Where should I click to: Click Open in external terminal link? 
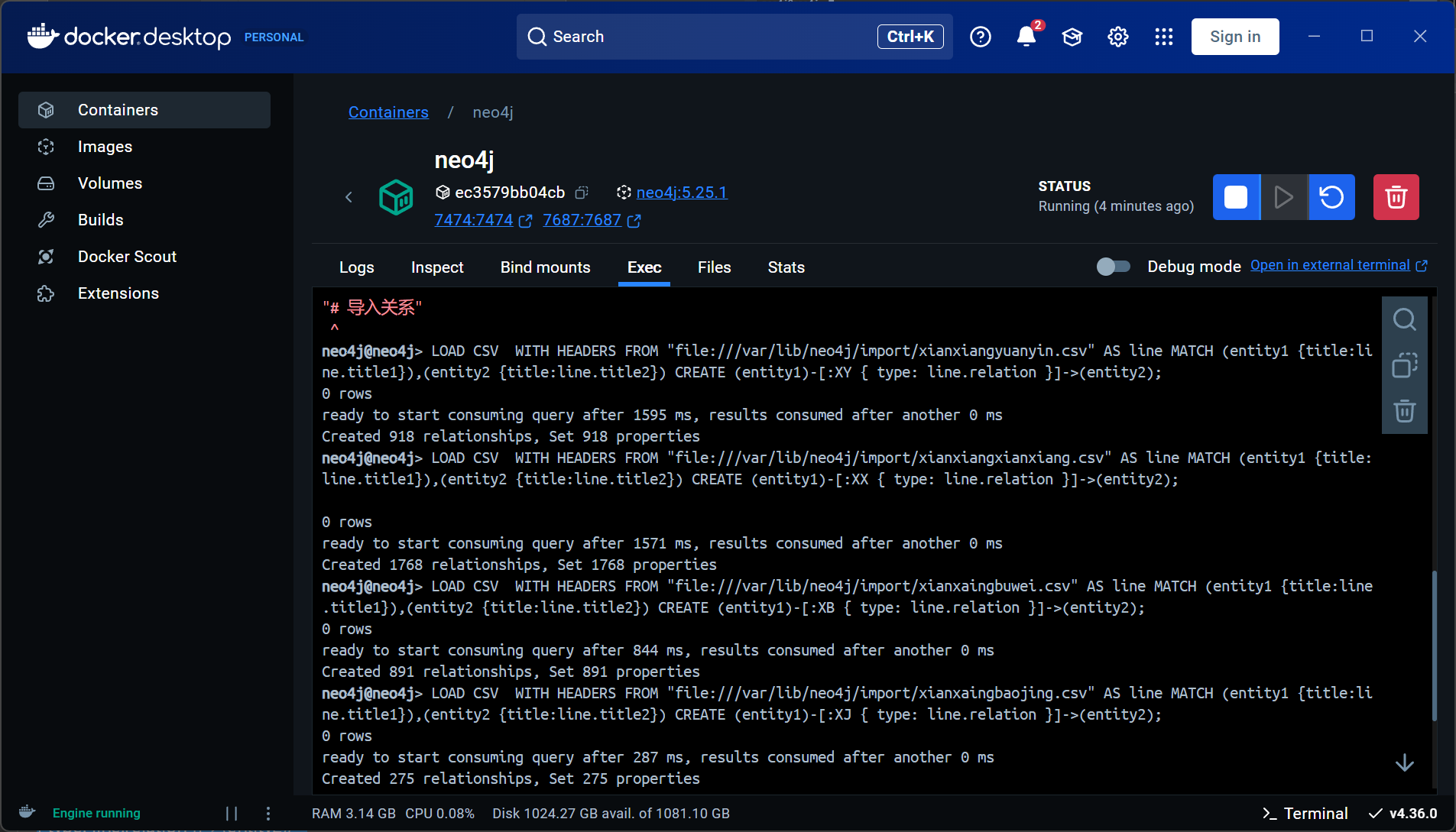(x=1339, y=265)
